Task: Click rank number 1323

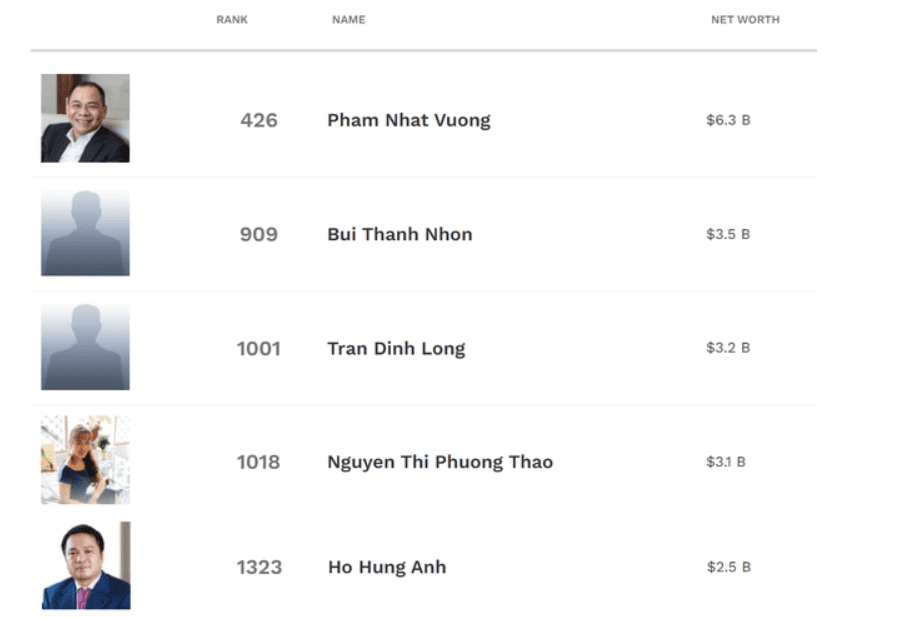Action: point(259,567)
